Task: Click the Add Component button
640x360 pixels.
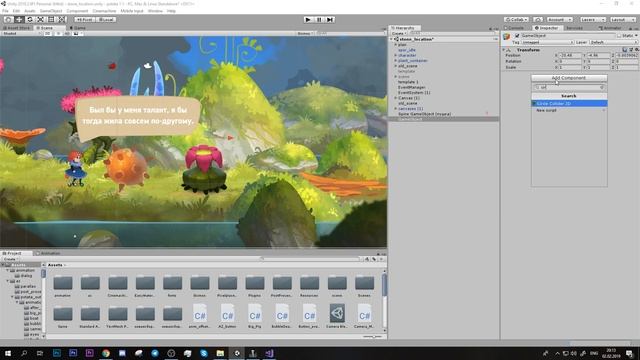Action: [x=569, y=78]
